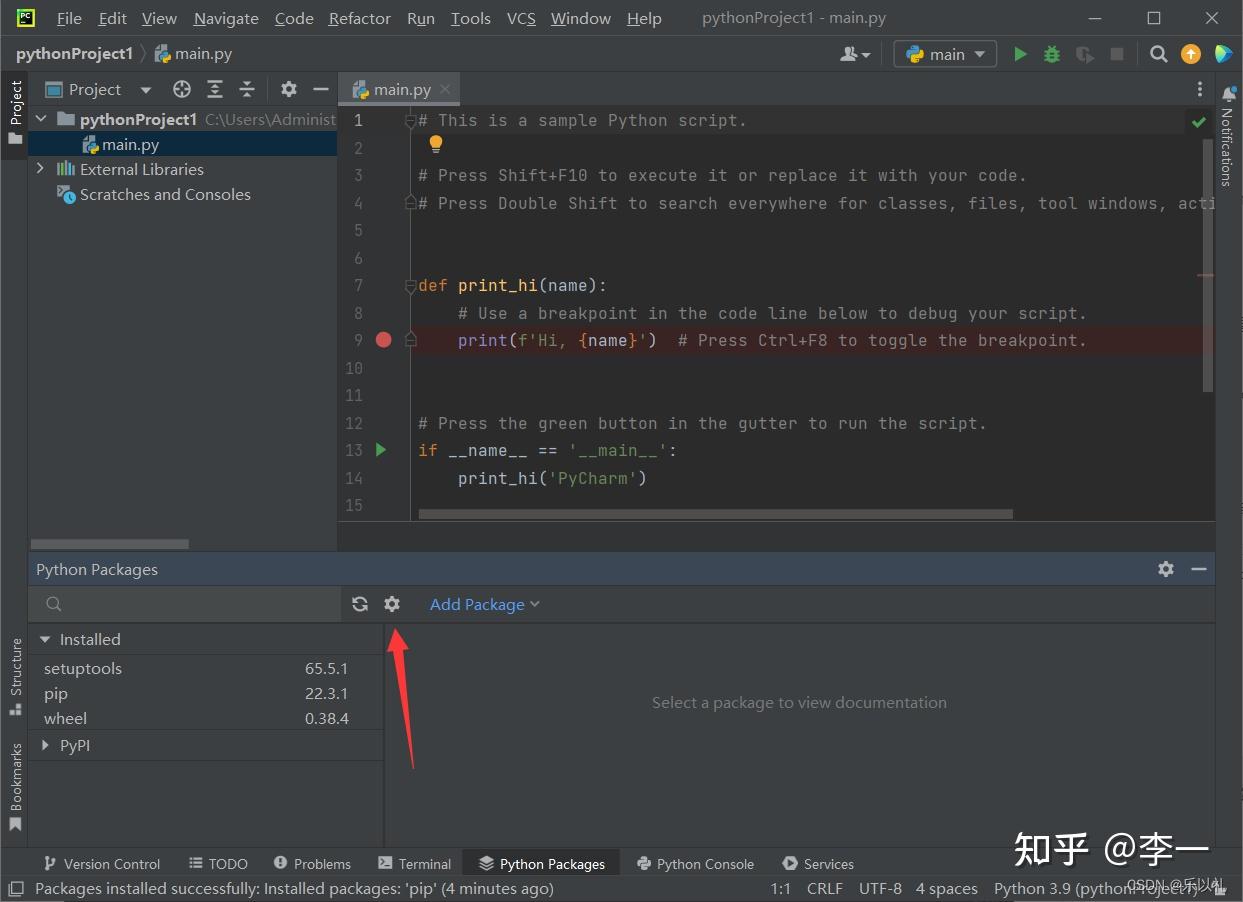Start debugging with the bug icon
The image size is (1243, 902).
(x=1052, y=54)
